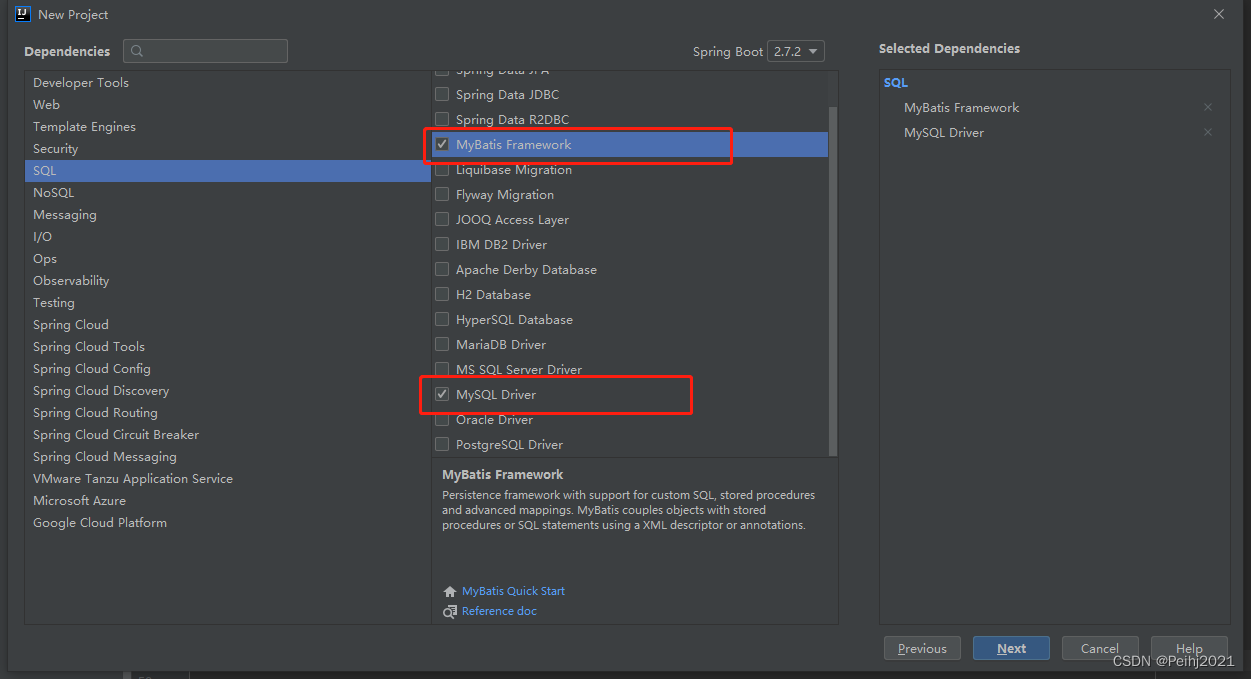This screenshot has width=1251, height=679.
Task: Open the Spring Boot version dropdown
Action: pos(796,51)
